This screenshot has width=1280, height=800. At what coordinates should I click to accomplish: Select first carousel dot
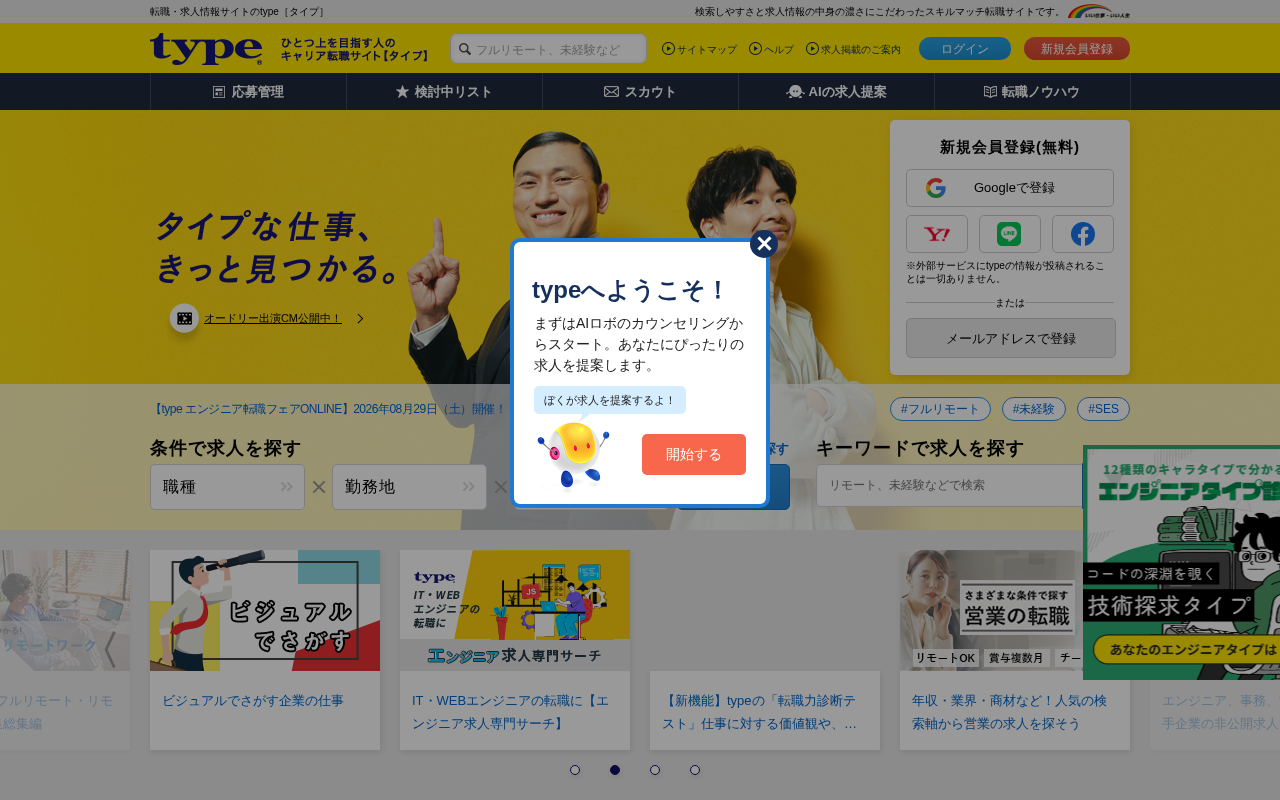click(x=575, y=770)
